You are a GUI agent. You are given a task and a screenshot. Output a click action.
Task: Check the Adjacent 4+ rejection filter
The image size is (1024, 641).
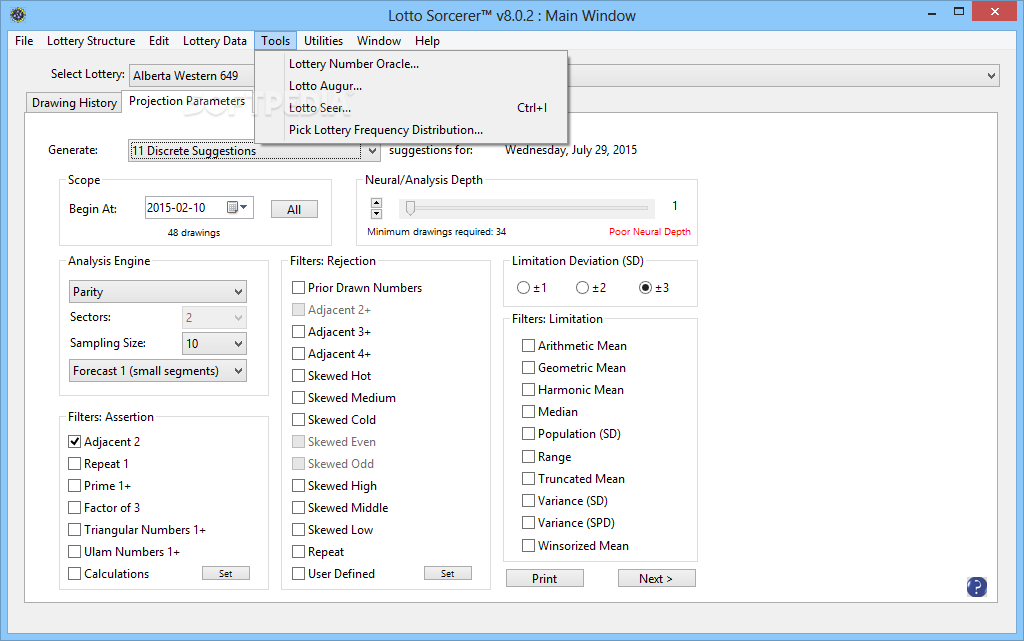298,354
